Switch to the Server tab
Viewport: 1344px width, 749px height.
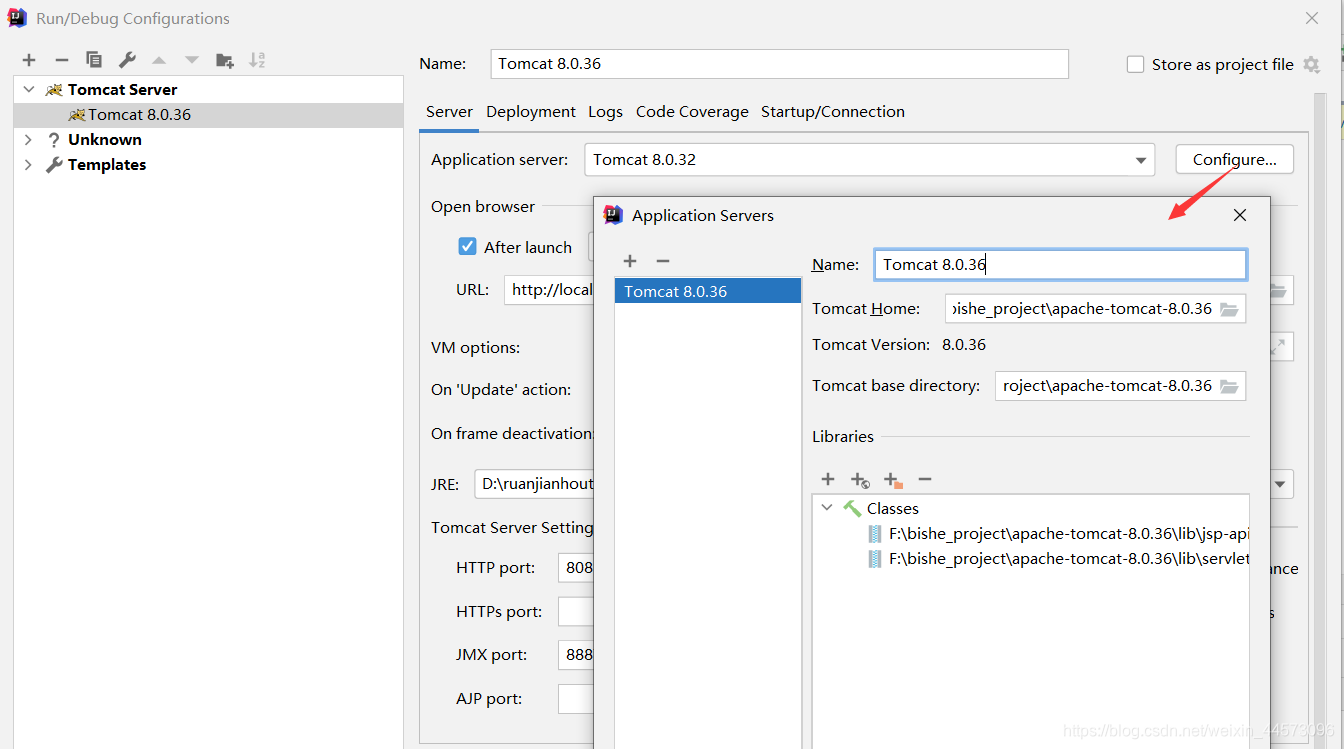449,112
